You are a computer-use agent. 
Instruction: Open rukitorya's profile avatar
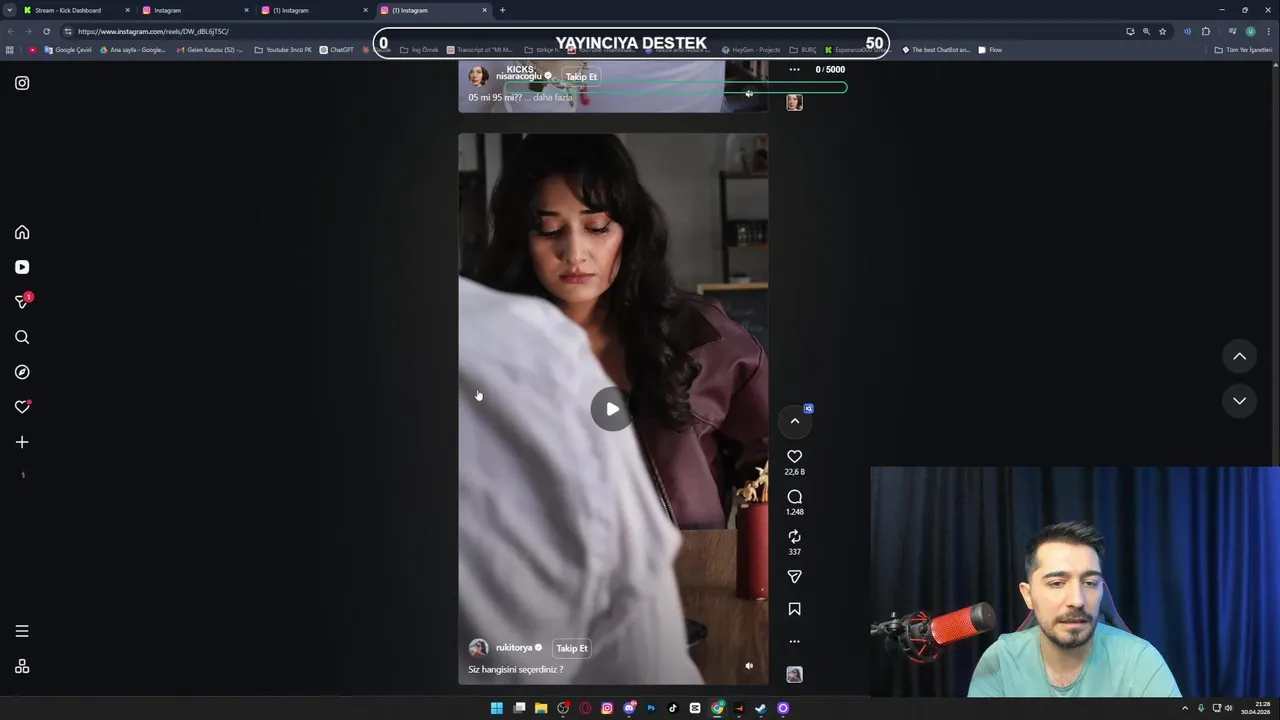(479, 648)
